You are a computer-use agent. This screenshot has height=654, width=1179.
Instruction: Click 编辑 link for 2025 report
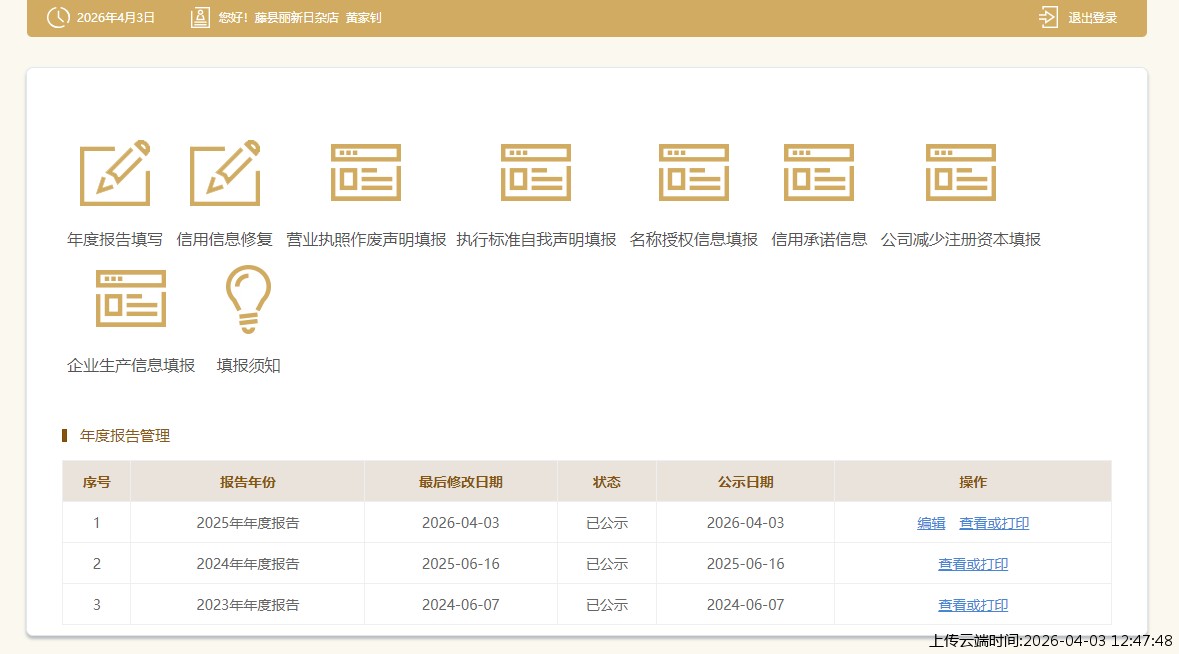(x=931, y=523)
